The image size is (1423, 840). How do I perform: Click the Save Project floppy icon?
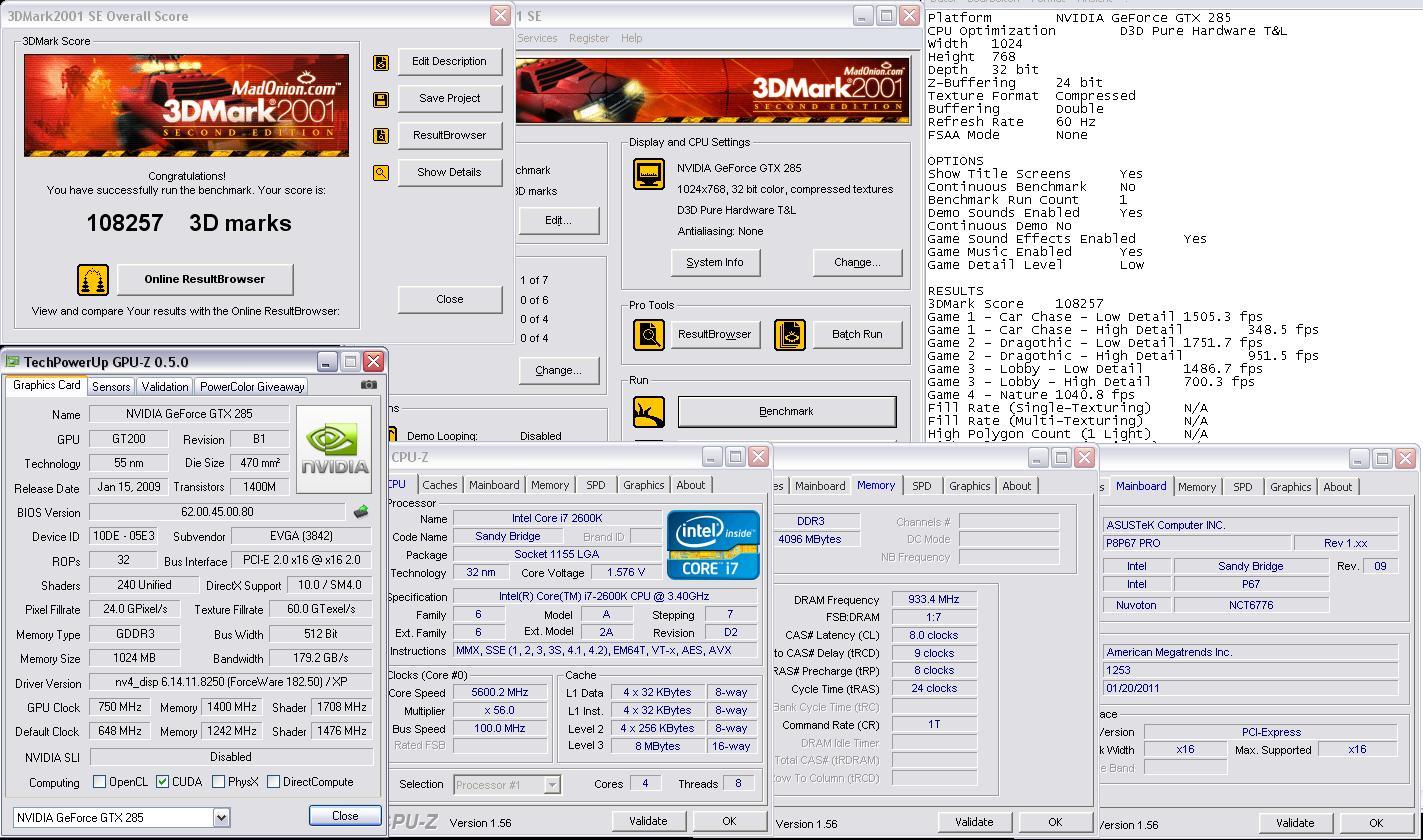tap(381, 99)
